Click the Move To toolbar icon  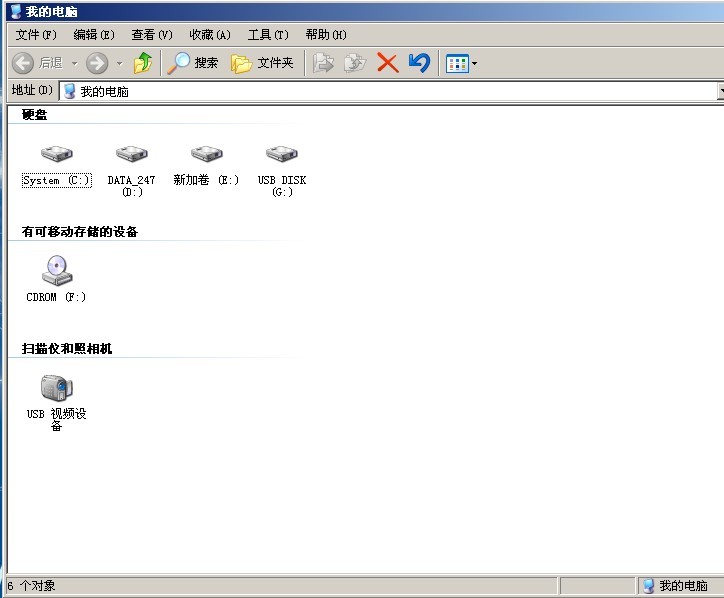pos(323,63)
